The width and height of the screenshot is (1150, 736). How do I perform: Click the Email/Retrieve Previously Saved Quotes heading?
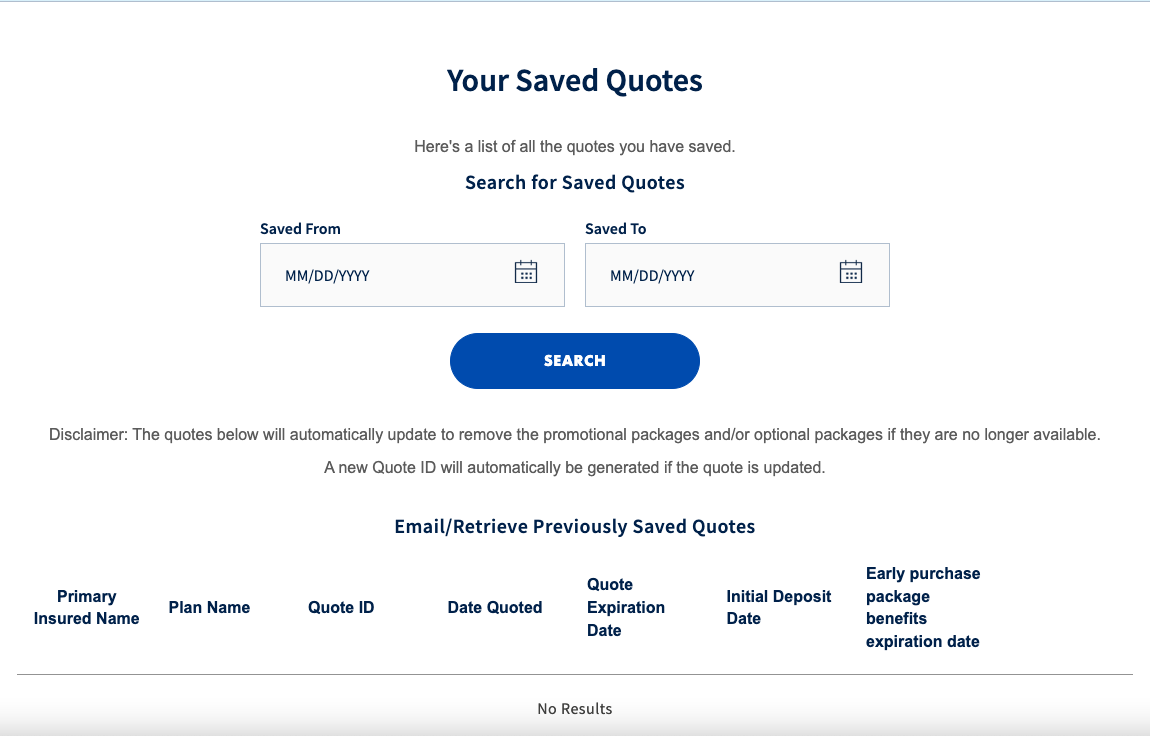pyautogui.click(x=575, y=526)
